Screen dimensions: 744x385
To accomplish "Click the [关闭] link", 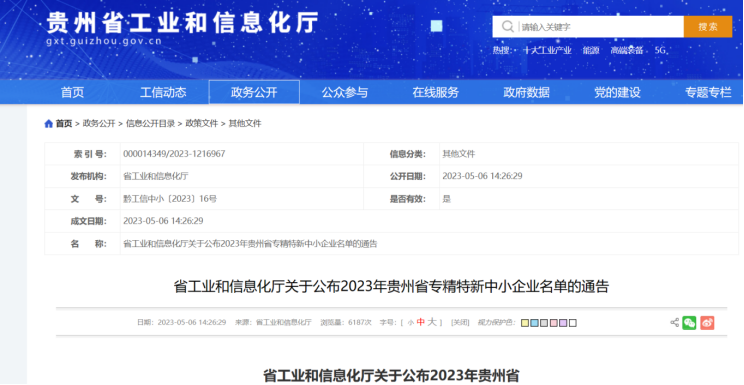I will (x=460, y=323).
